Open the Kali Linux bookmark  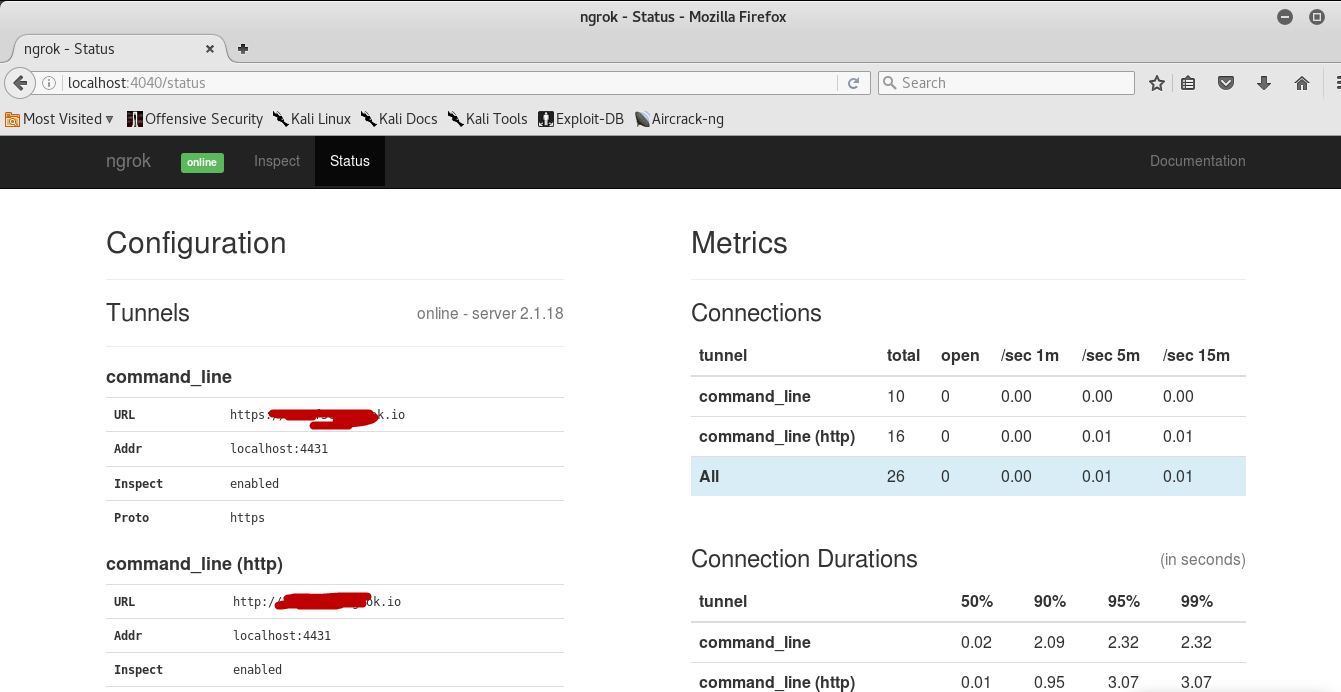point(312,119)
